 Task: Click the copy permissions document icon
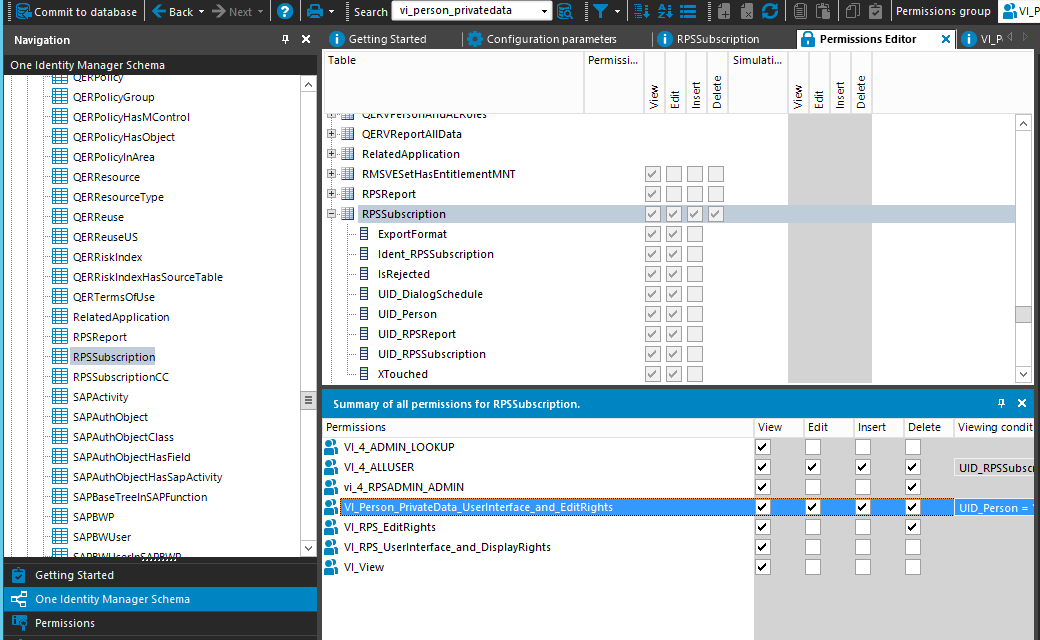(x=801, y=11)
